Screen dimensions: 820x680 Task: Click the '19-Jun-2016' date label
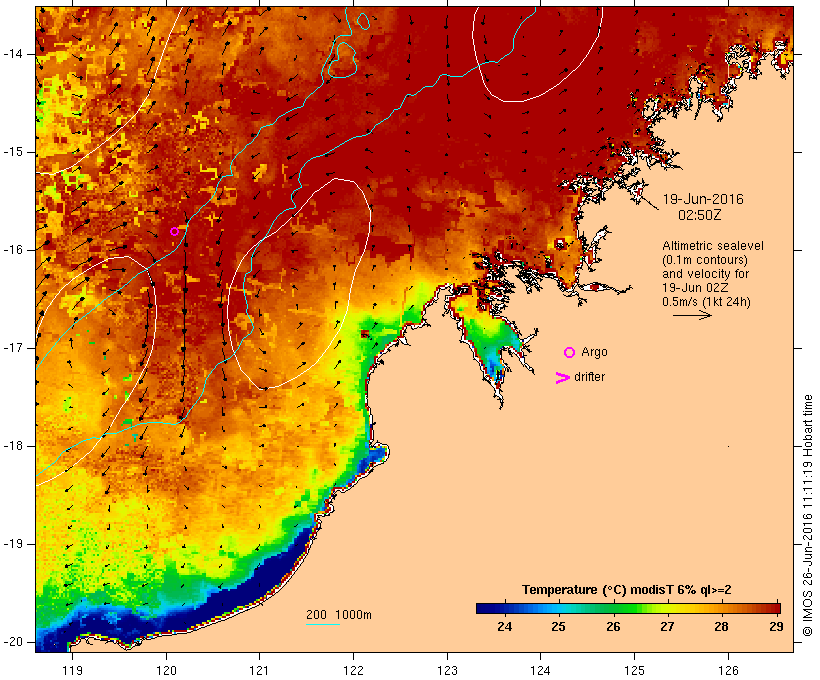(x=703, y=199)
